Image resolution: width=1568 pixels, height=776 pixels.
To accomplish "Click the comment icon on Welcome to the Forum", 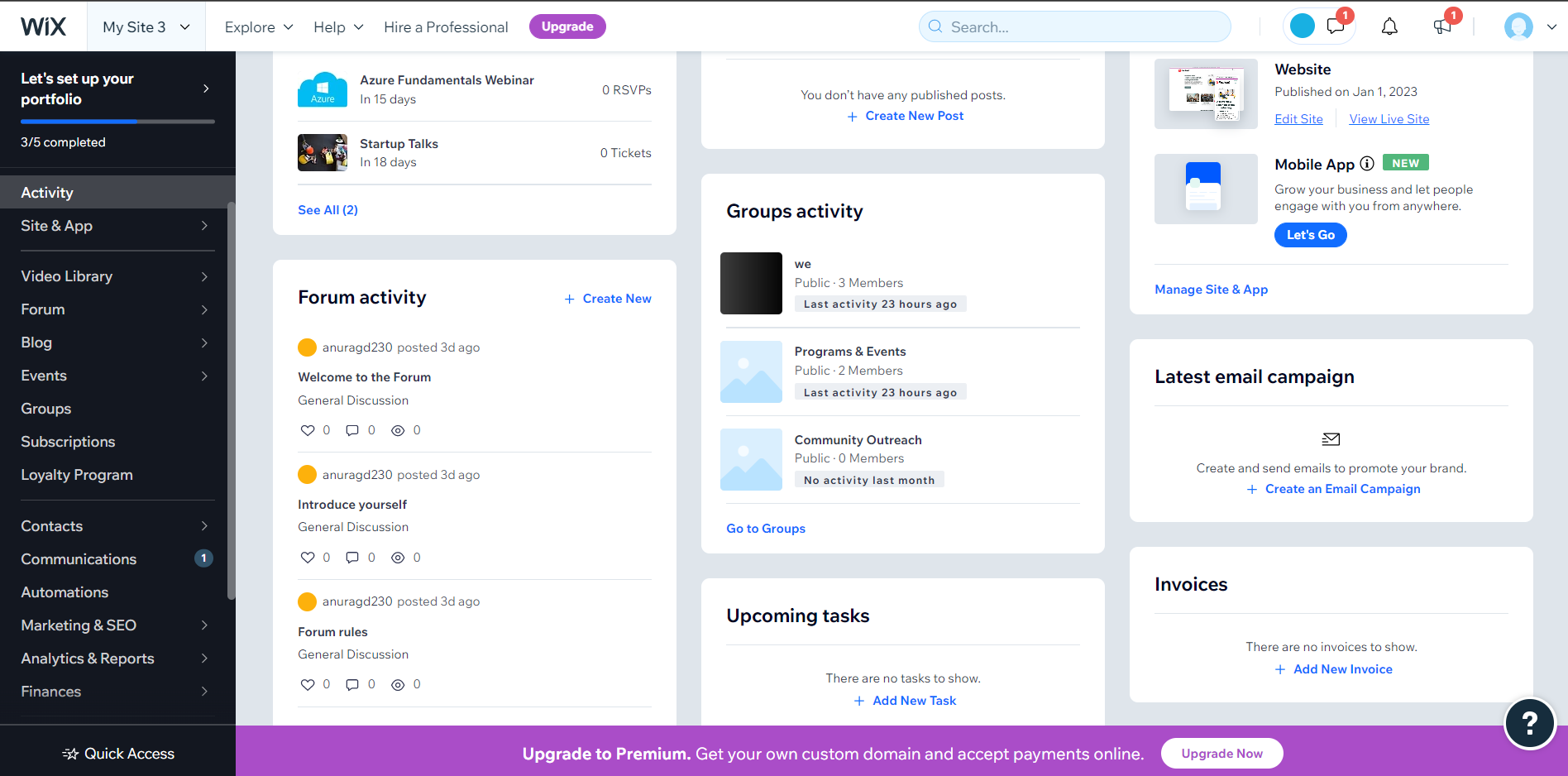I will (x=352, y=430).
